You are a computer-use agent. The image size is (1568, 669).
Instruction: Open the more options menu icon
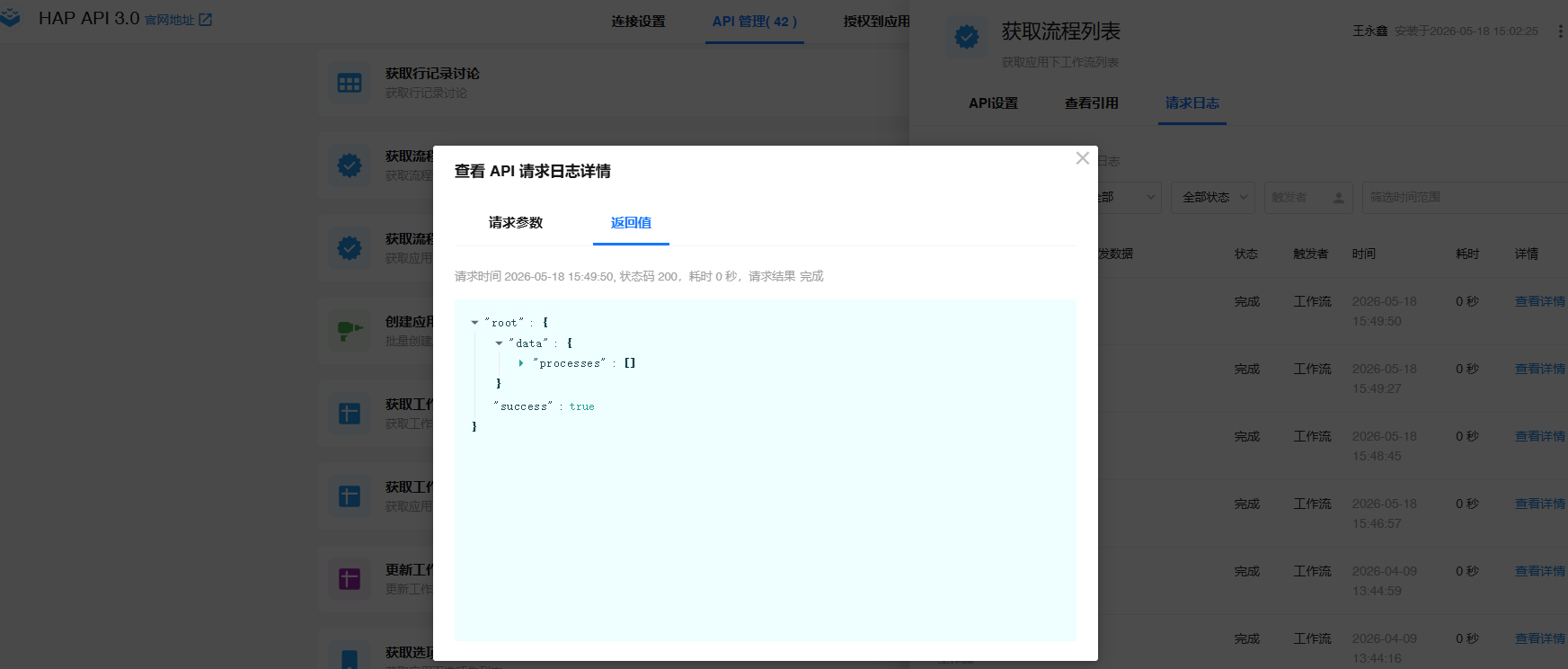coord(1560,31)
